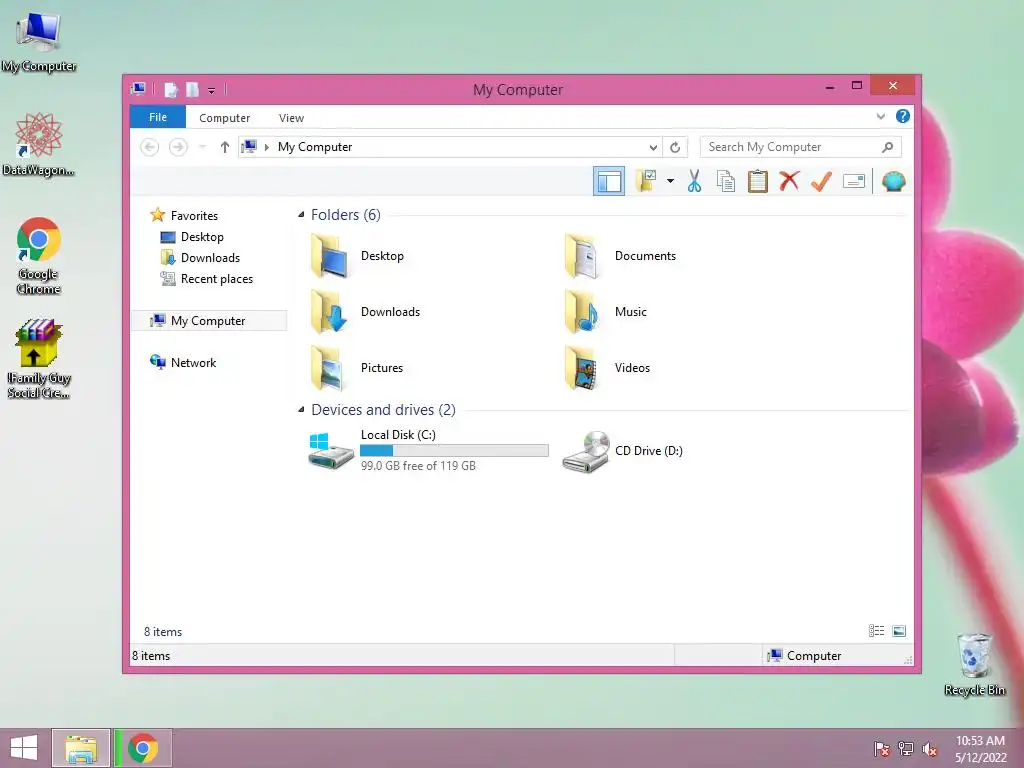This screenshot has width=1024, height=768.
Task: Click File Explorer in the taskbar
Action: pos(81,748)
